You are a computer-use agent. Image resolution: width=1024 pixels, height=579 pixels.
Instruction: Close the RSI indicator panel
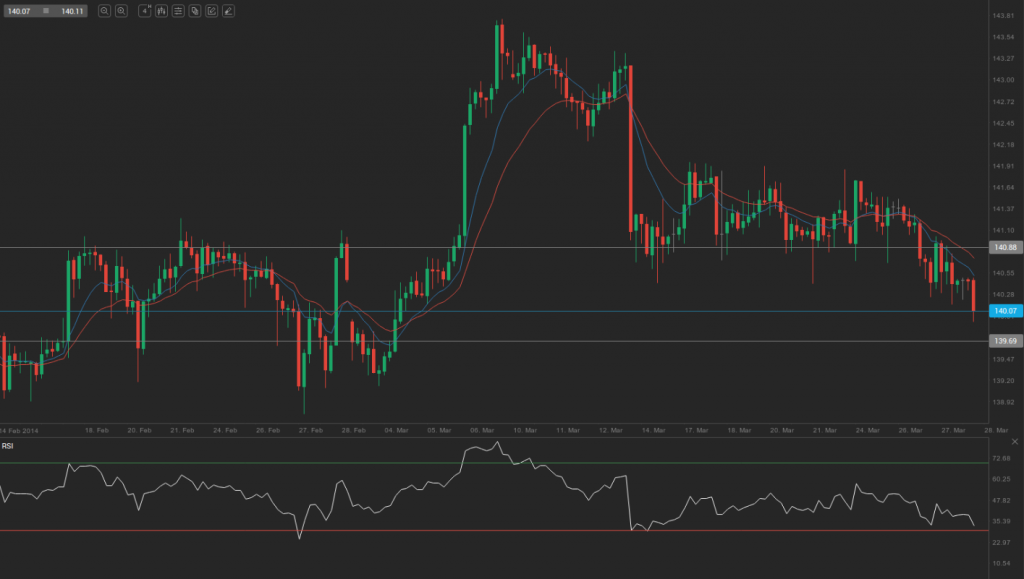pos(1014,440)
